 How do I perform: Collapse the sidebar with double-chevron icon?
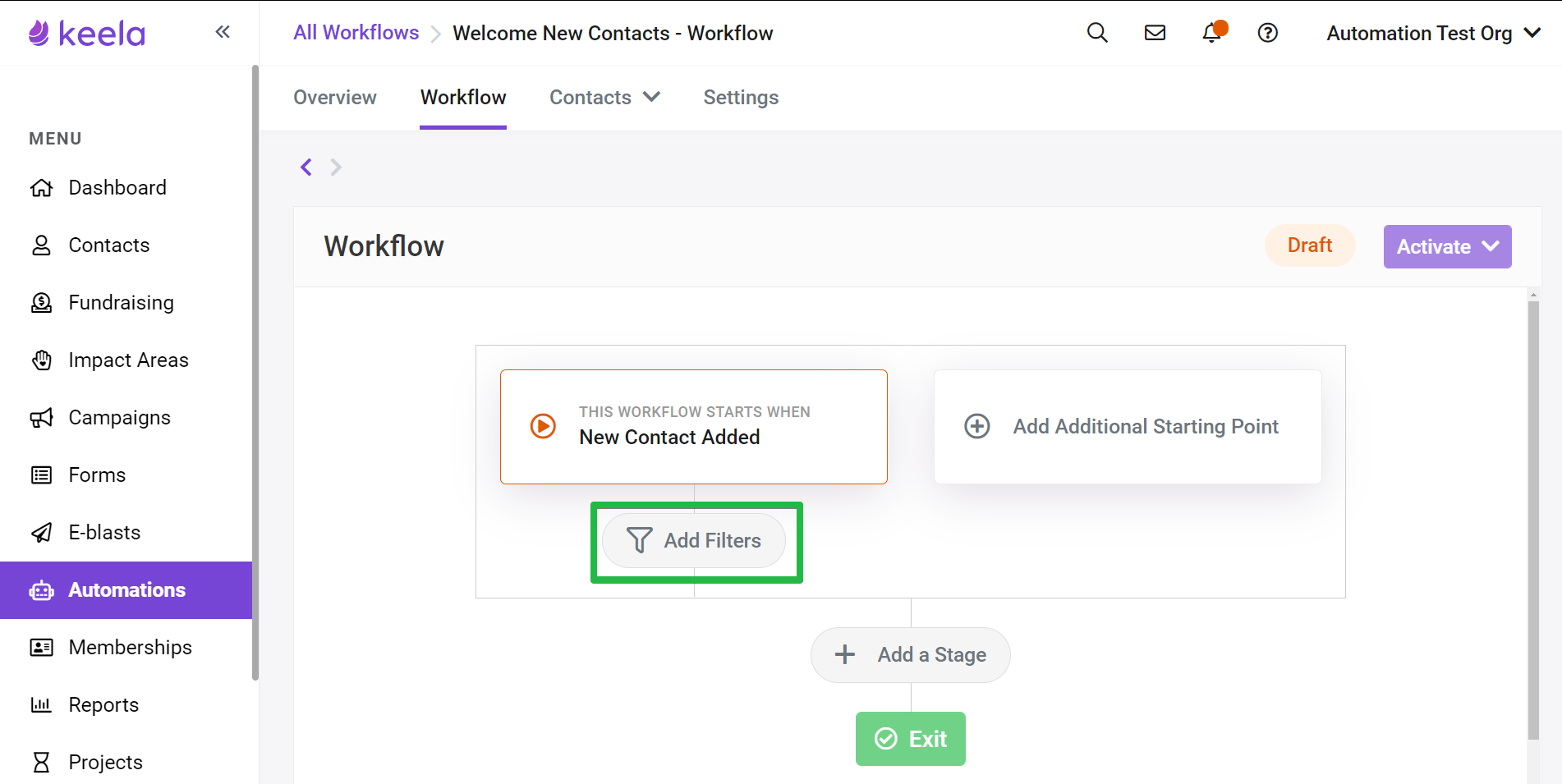point(223,32)
